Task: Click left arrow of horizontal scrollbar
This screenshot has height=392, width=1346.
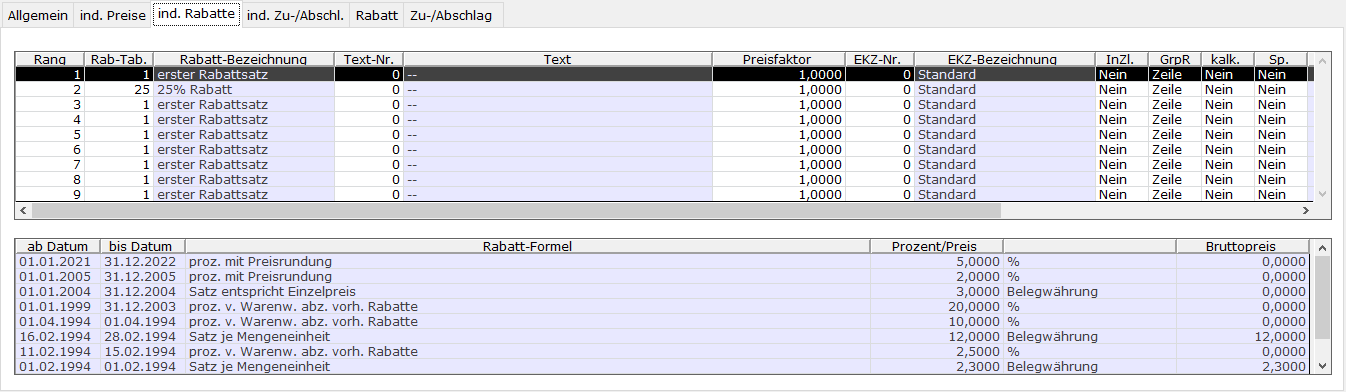Action: 23,211
